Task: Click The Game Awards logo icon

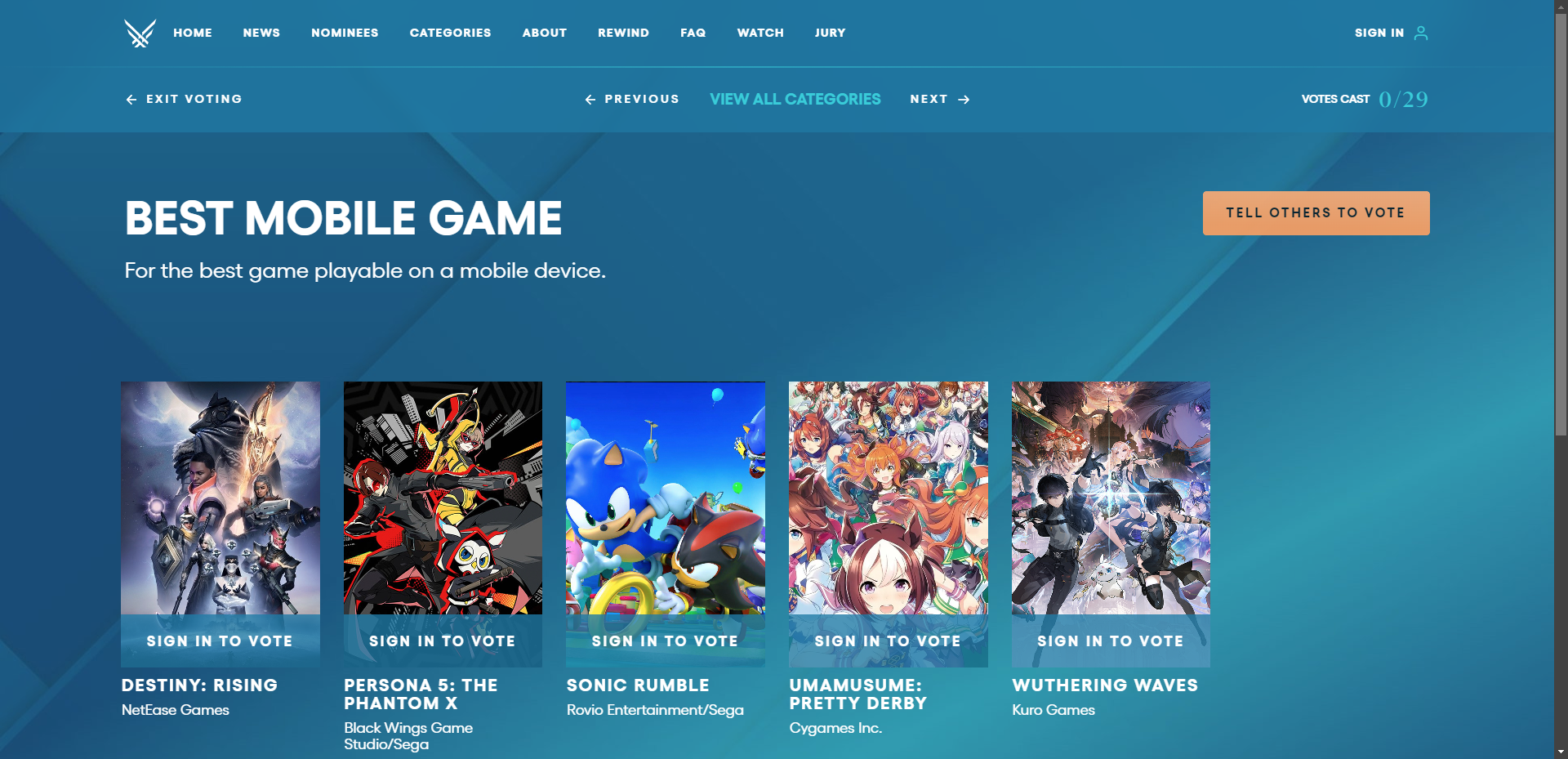Action: tap(140, 33)
